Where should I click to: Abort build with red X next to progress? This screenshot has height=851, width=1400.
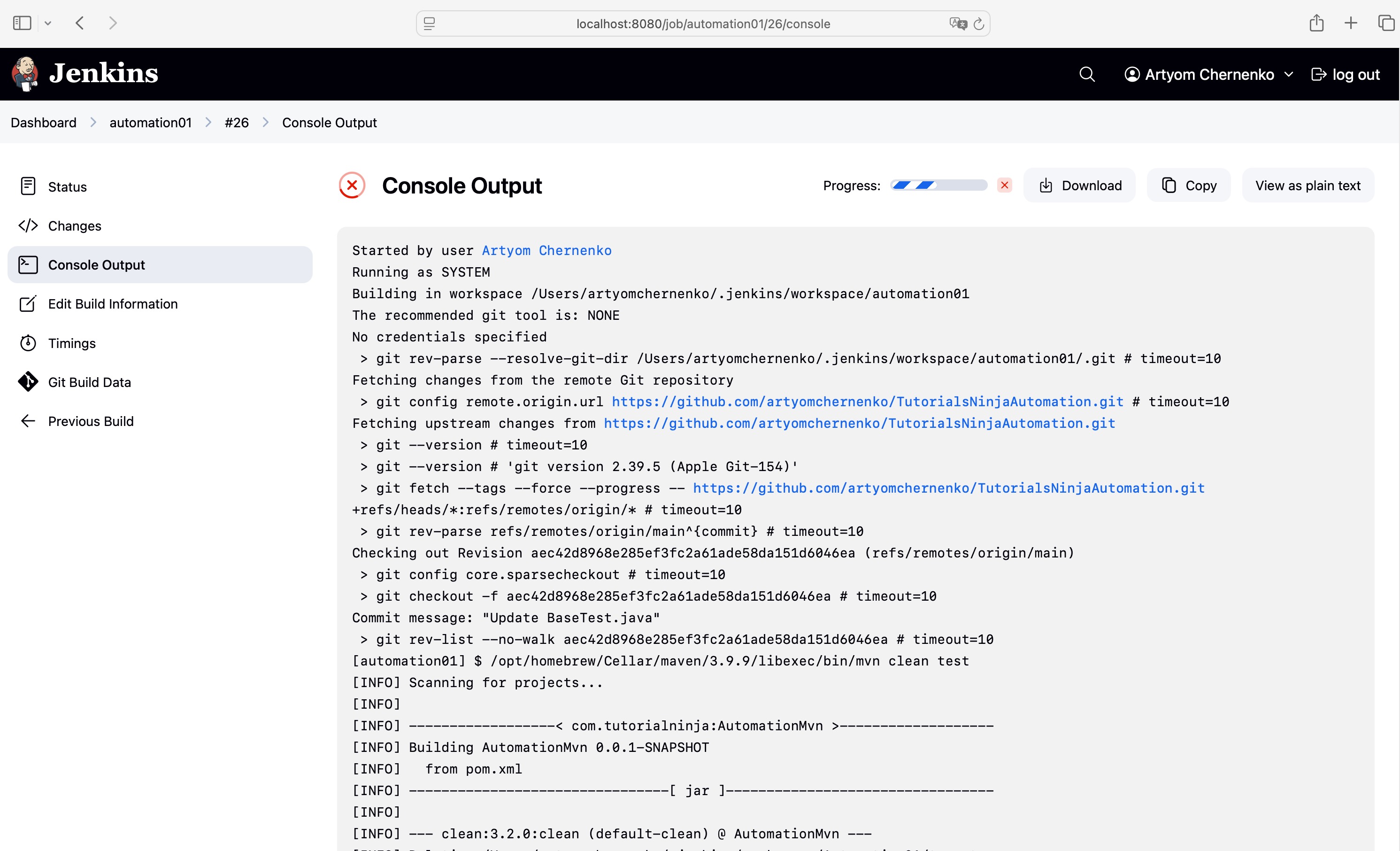(1005, 186)
